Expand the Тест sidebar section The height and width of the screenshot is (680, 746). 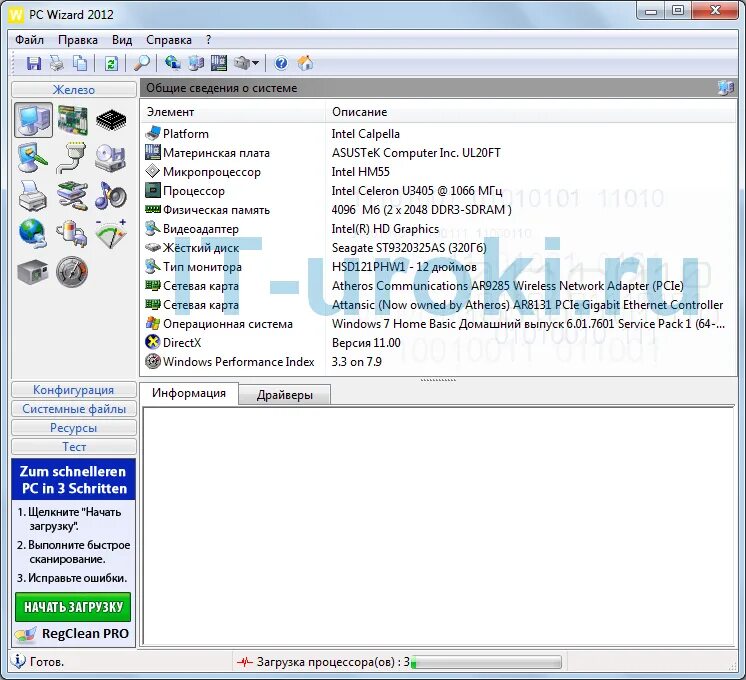74,447
